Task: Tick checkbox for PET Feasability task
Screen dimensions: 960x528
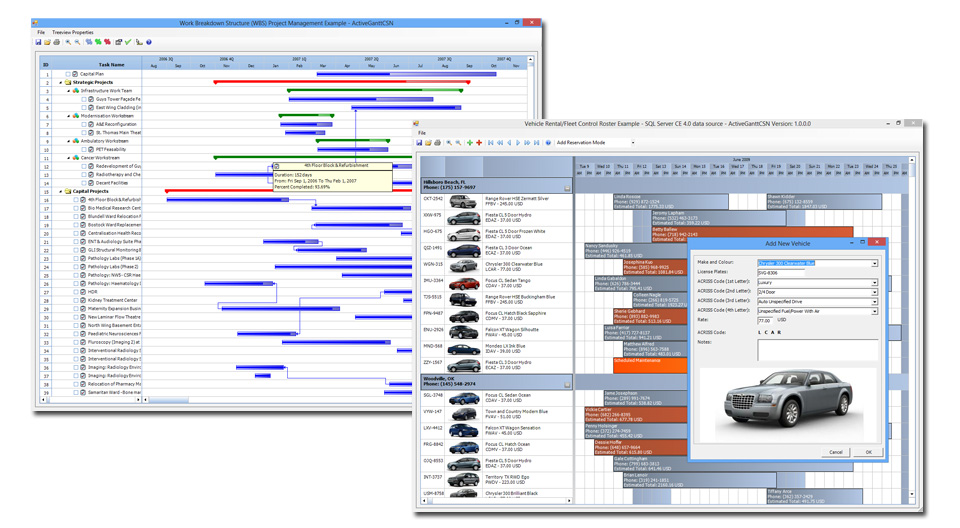Action: pos(84,149)
